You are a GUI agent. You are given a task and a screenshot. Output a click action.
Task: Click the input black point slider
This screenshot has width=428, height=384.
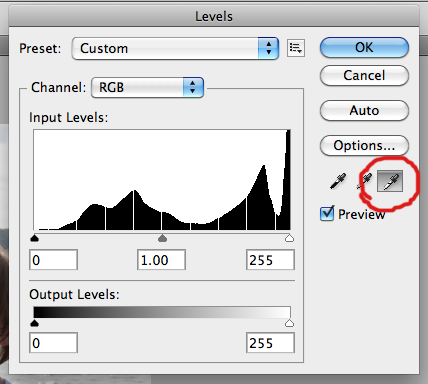(x=34, y=238)
